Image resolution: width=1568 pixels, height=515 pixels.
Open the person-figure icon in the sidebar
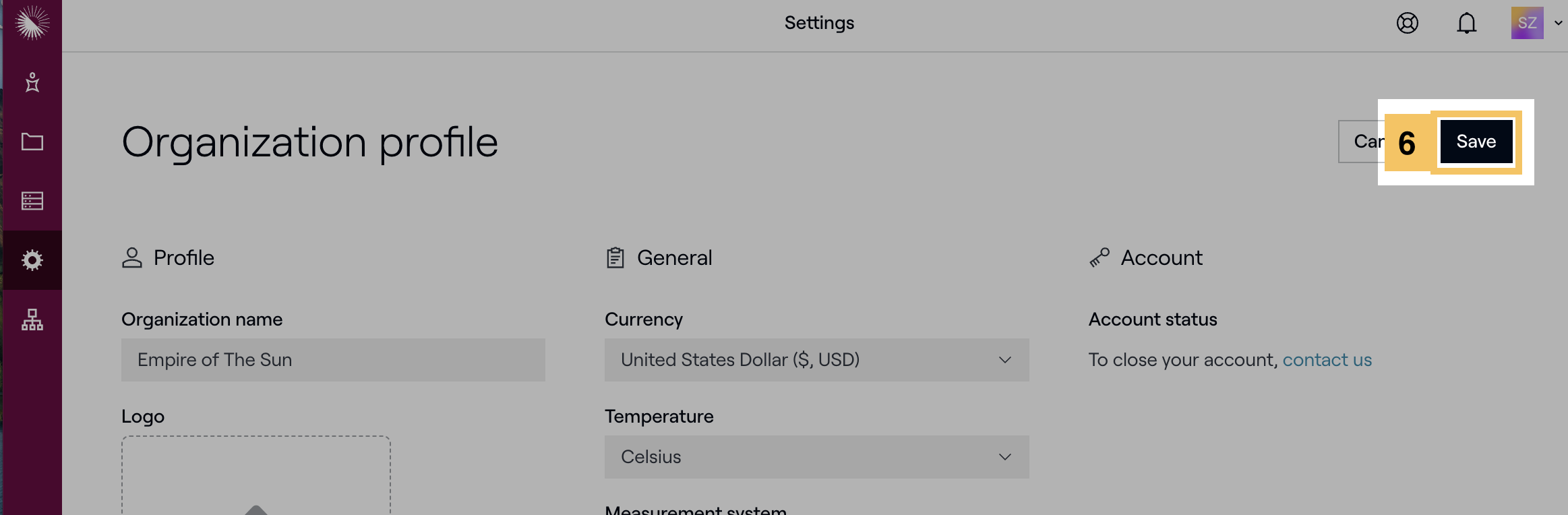pos(32,82)
